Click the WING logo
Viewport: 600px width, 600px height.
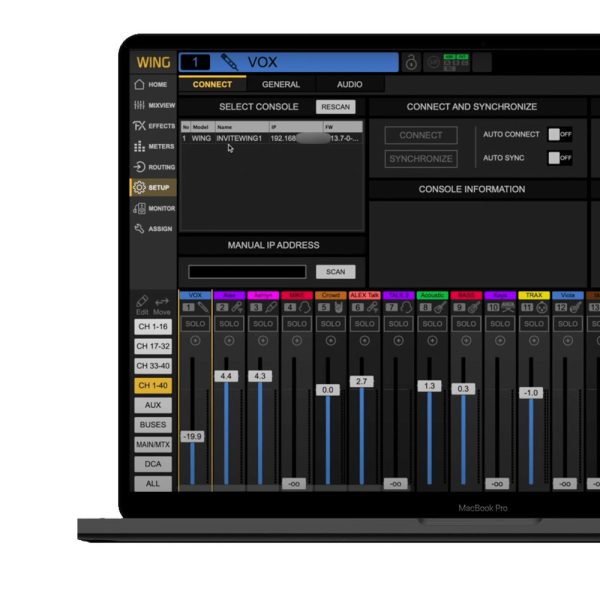point(153,62)
